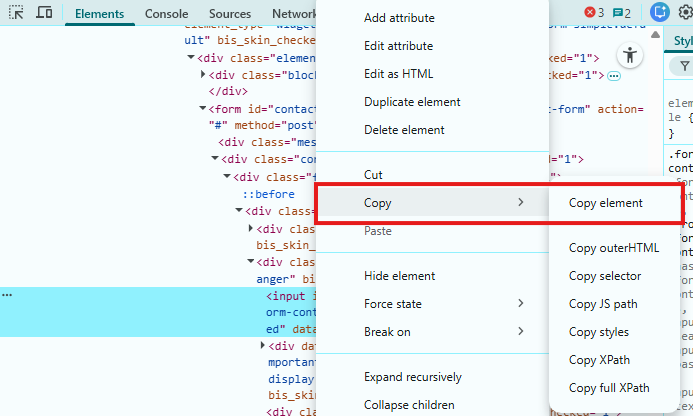Expand the div class="bloc" node triangle

pyautogui.click(x=203, y=74)
